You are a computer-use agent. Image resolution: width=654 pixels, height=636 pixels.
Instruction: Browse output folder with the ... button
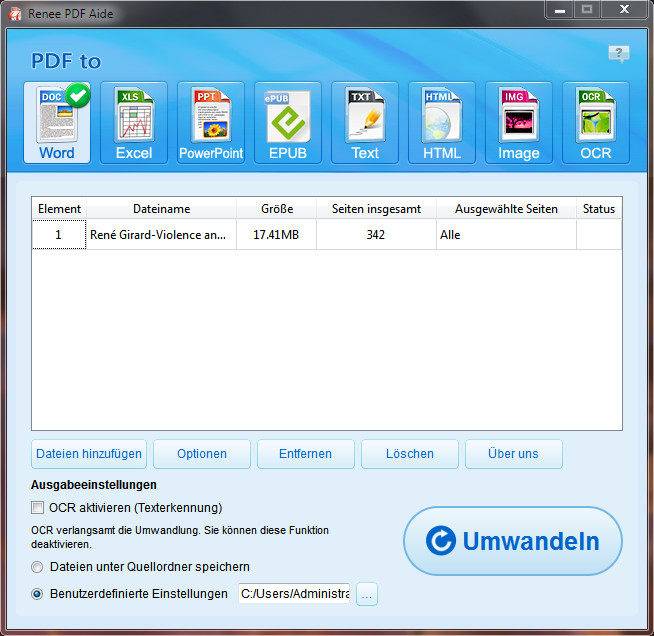367,593
